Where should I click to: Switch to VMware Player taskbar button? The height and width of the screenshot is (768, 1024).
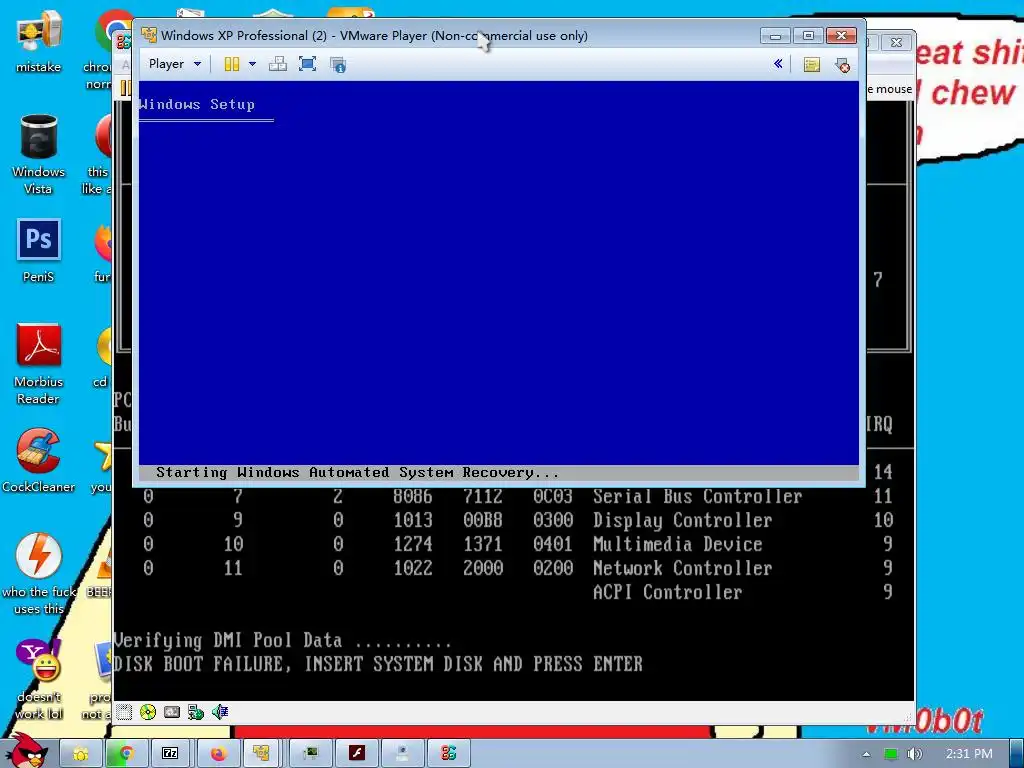261,754
